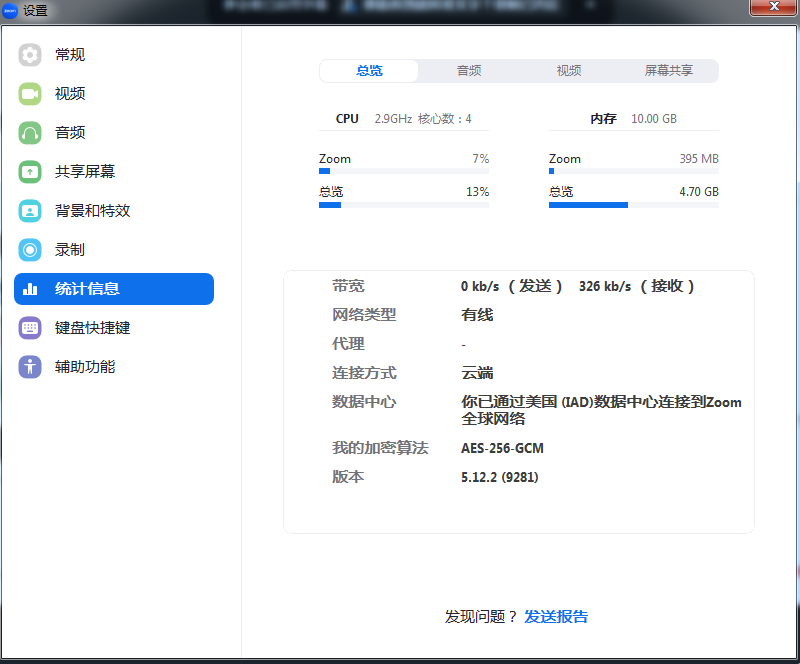Open the 键盘快捷键 keyboard icon
The height and width of the screenshot is (664, 800).
click(x=30, y=328)
